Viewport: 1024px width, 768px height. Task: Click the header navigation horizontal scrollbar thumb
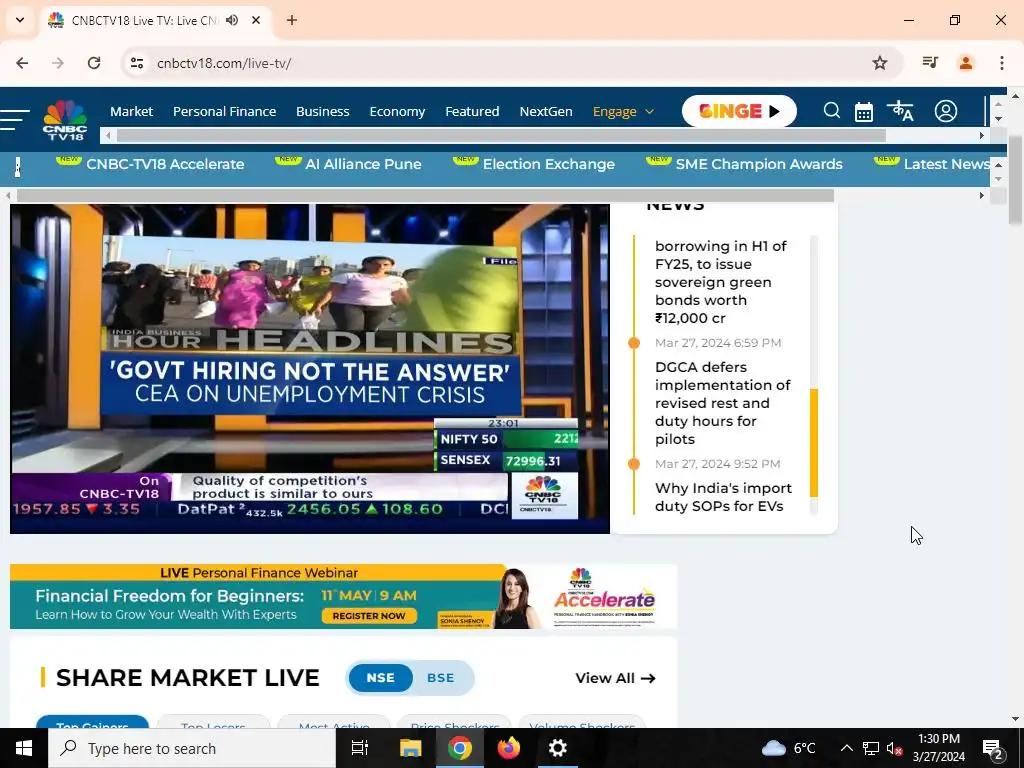[501, 135]
